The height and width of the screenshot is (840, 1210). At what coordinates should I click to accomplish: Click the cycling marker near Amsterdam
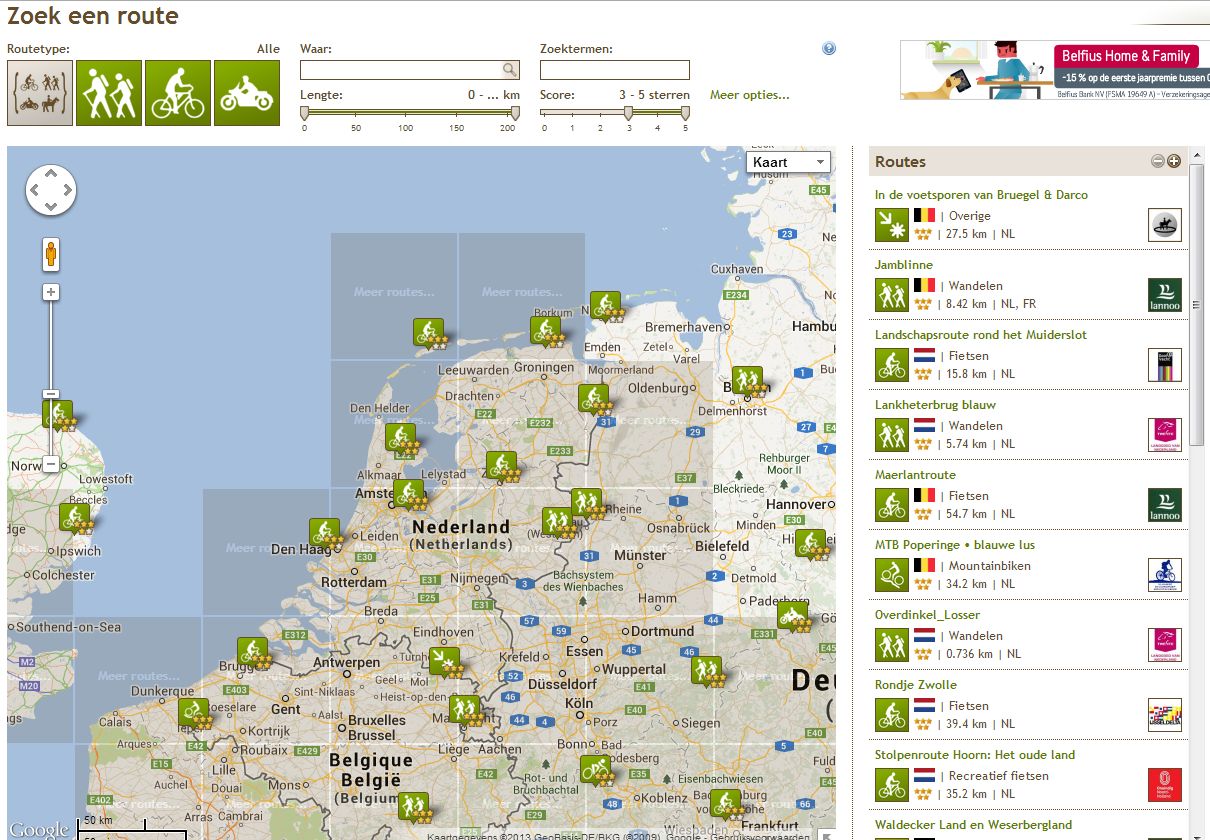click(x=408, y=495)
